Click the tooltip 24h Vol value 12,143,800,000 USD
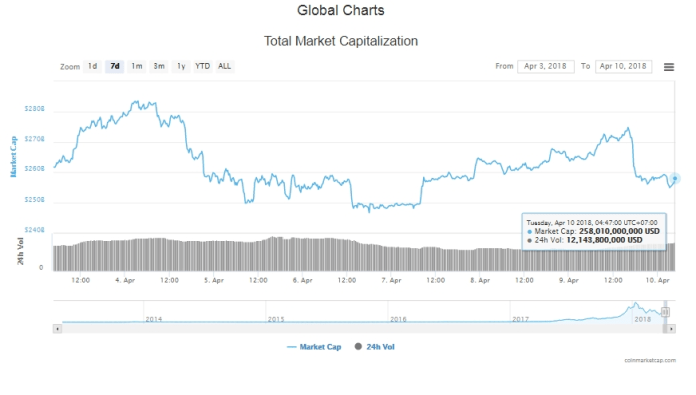 pos(604,240)
